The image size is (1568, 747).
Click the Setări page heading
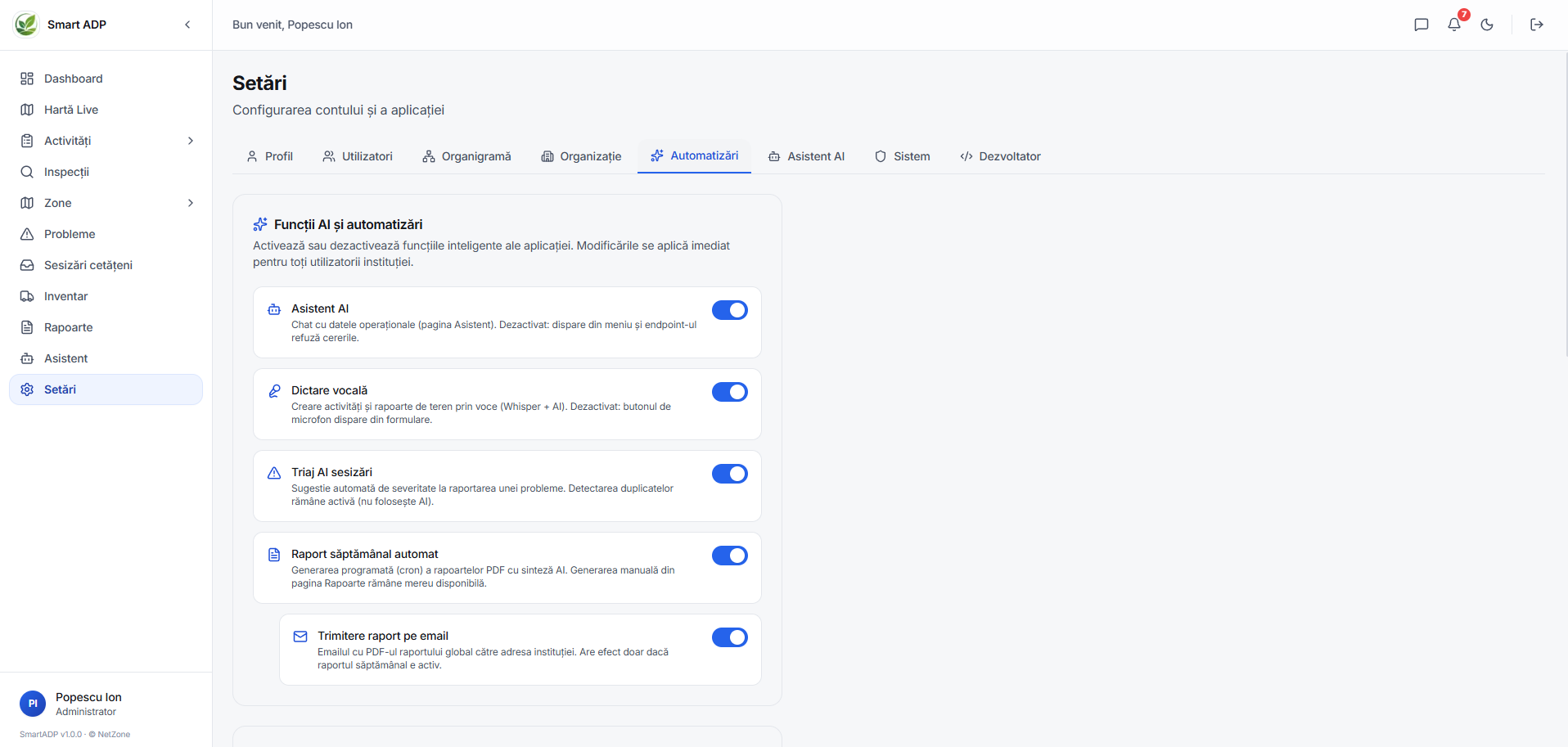[x=259, y=83]
